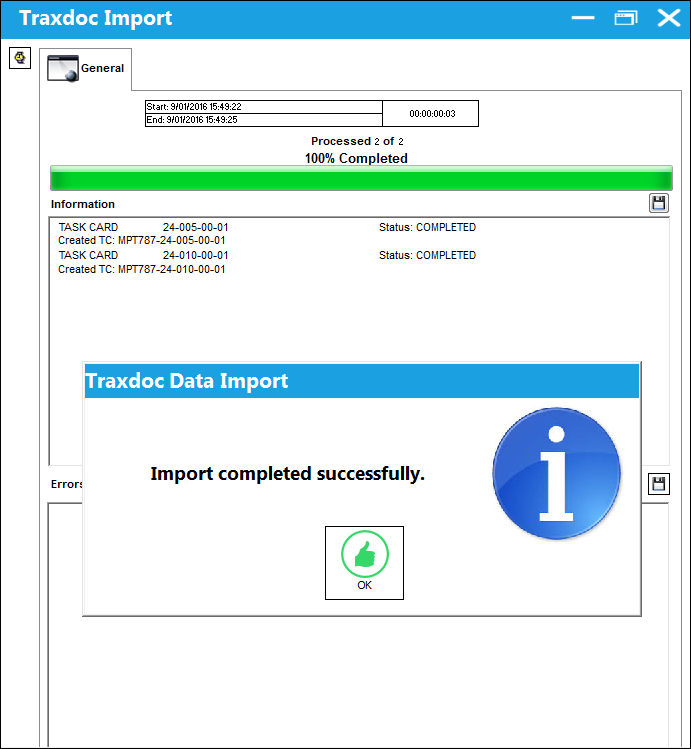This screenshot has height=749, width=691.
Task: Save the Errors log with the floppy icon
Action: 659,484
